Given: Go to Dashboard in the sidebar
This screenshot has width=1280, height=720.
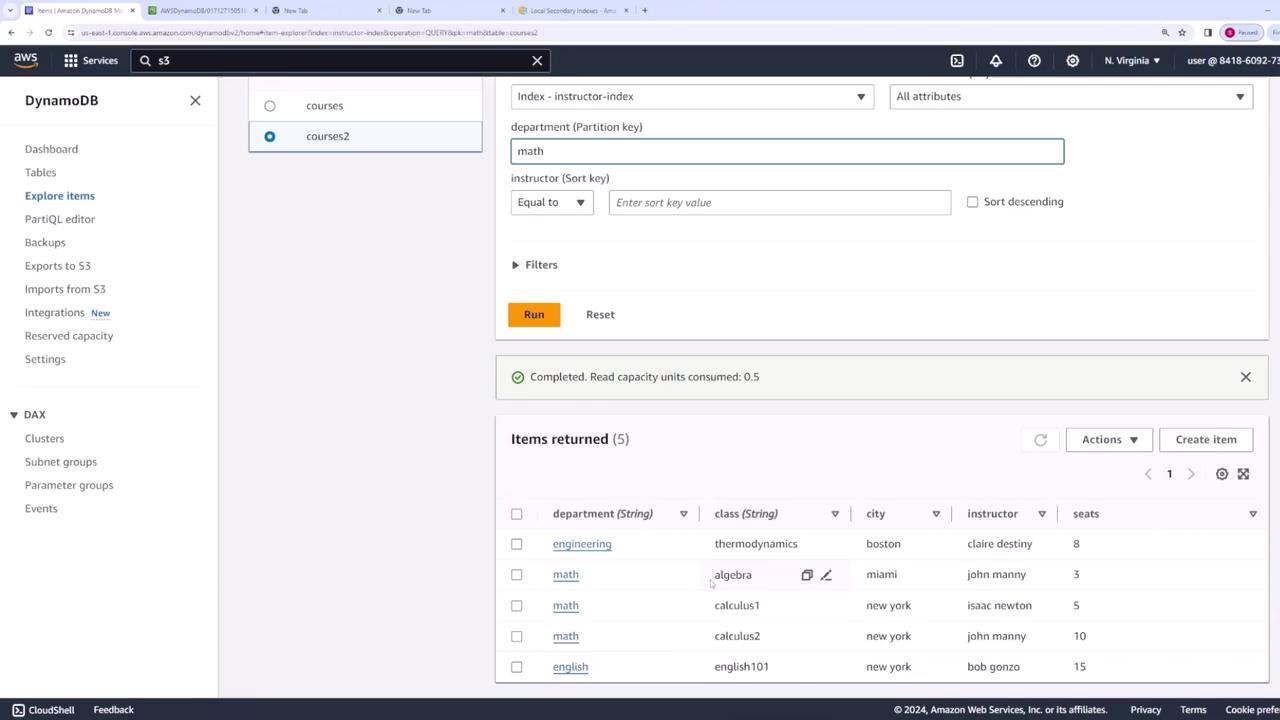Looking at the screenshot, I should coord(51,149).
